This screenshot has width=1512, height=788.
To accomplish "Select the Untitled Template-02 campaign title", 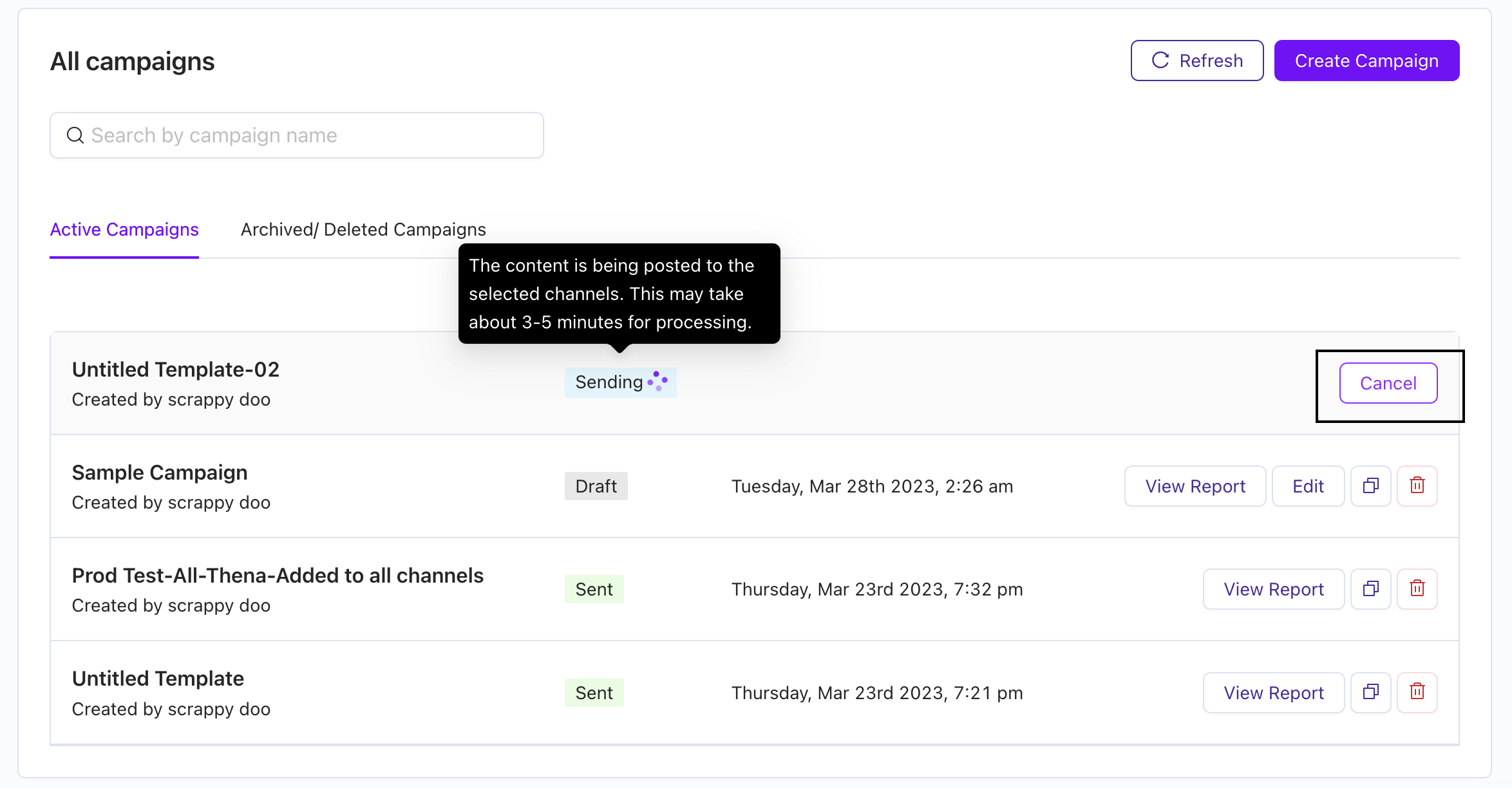I will click(175, 370).
